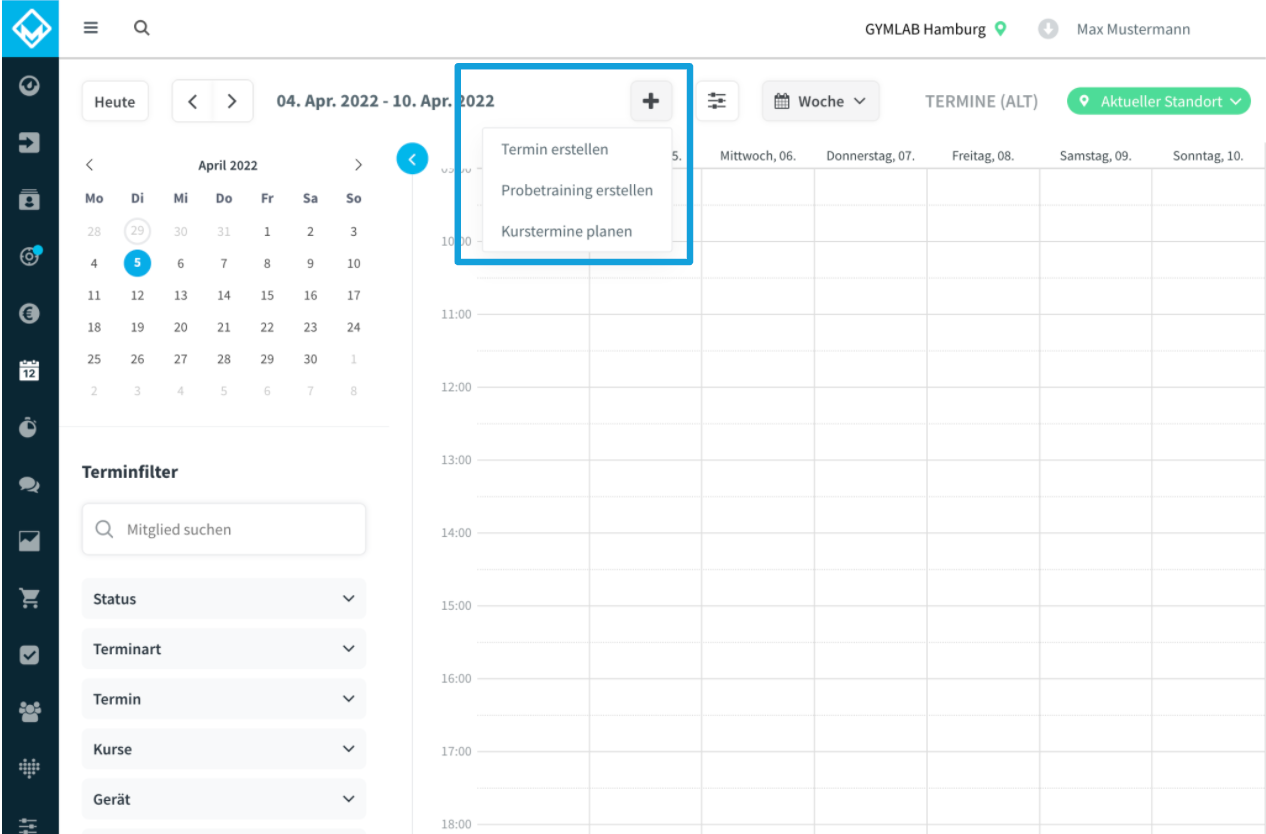Collapse the side panel with blue arrow
This screenshot has height=834, width=1266.
(412, 158)
